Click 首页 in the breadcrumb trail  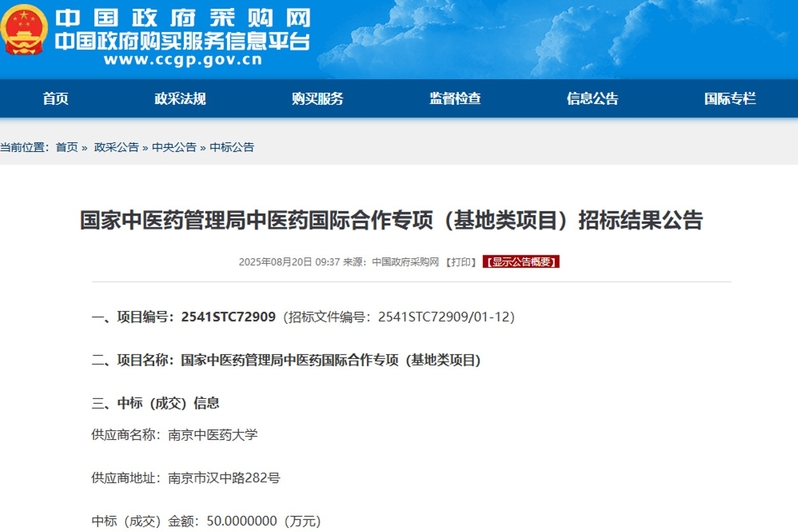66,147
